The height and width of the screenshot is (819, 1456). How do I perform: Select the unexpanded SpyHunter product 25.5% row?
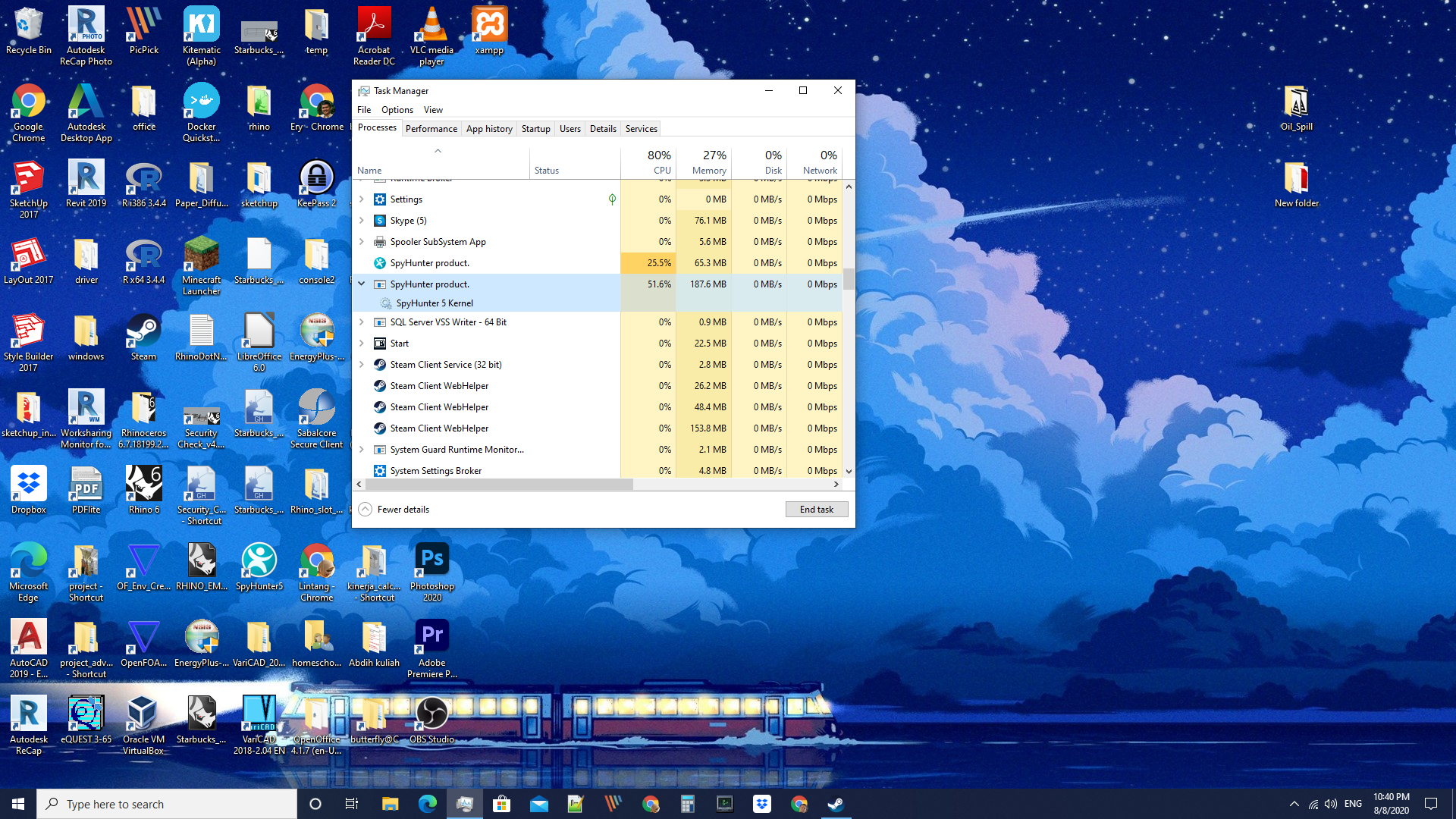[x=598, y=263]
